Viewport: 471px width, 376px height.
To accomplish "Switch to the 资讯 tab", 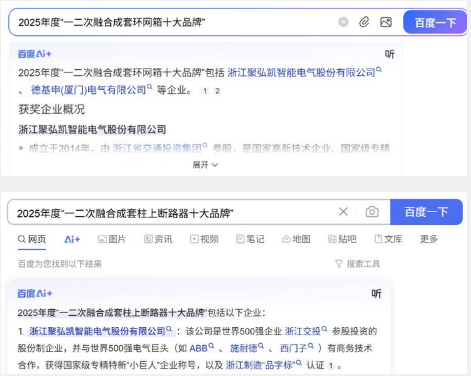I will [158, 239].
